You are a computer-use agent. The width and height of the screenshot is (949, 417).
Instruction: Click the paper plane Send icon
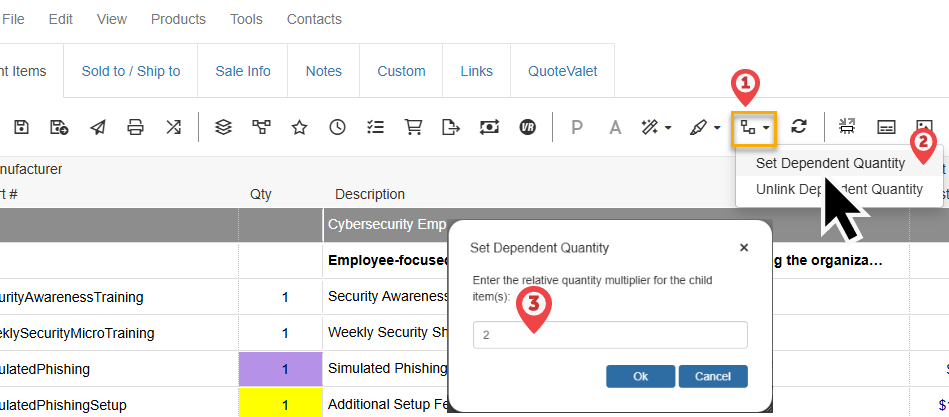[x=97, y=127]
